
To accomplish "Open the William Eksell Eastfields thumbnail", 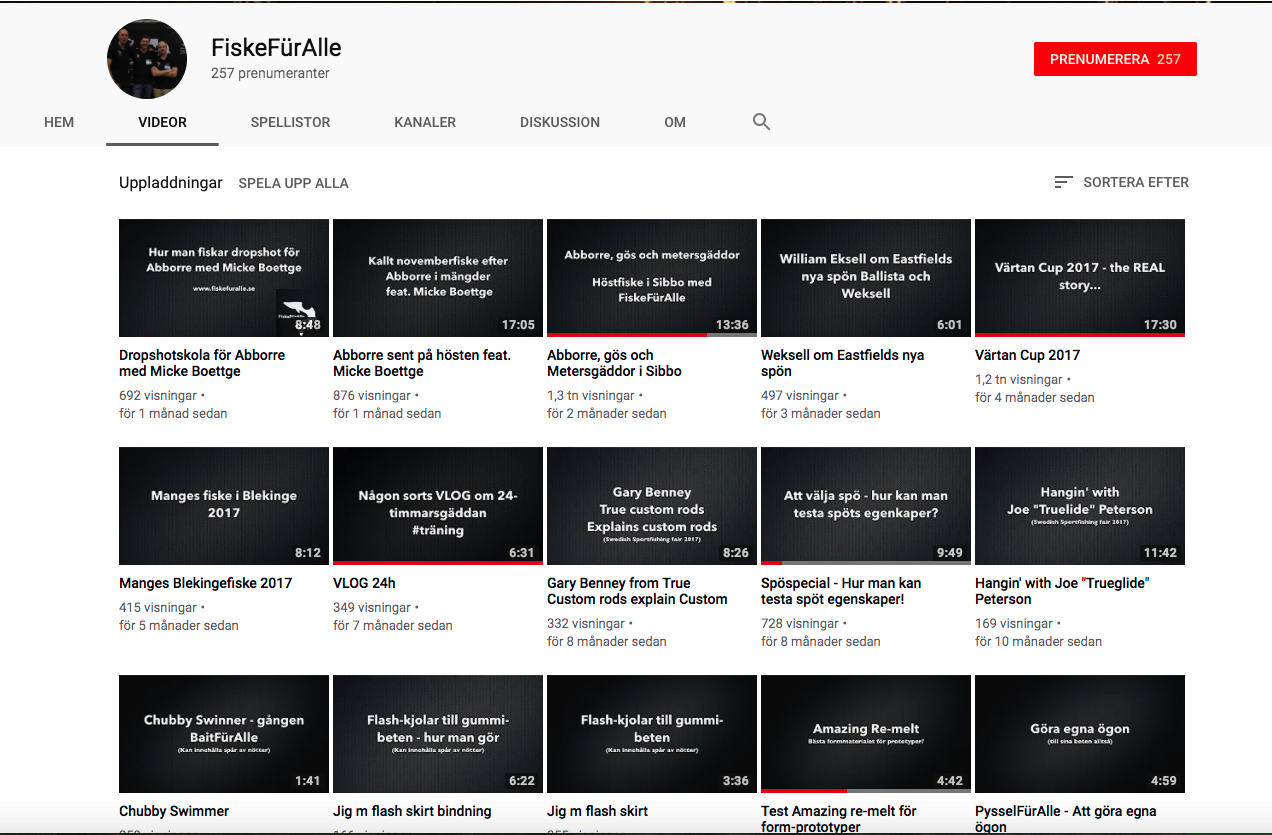I will coord(866,278).
